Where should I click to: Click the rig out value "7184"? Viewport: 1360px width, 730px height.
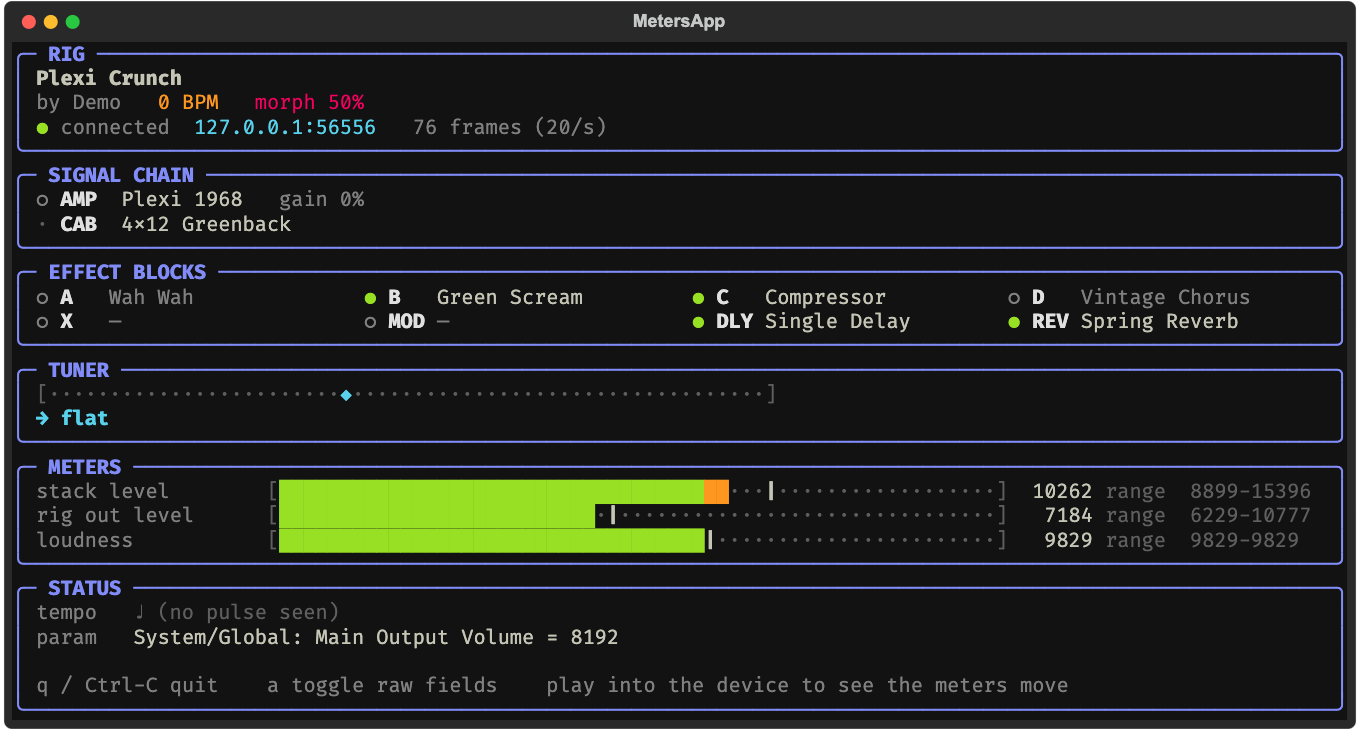(1068, 515)
